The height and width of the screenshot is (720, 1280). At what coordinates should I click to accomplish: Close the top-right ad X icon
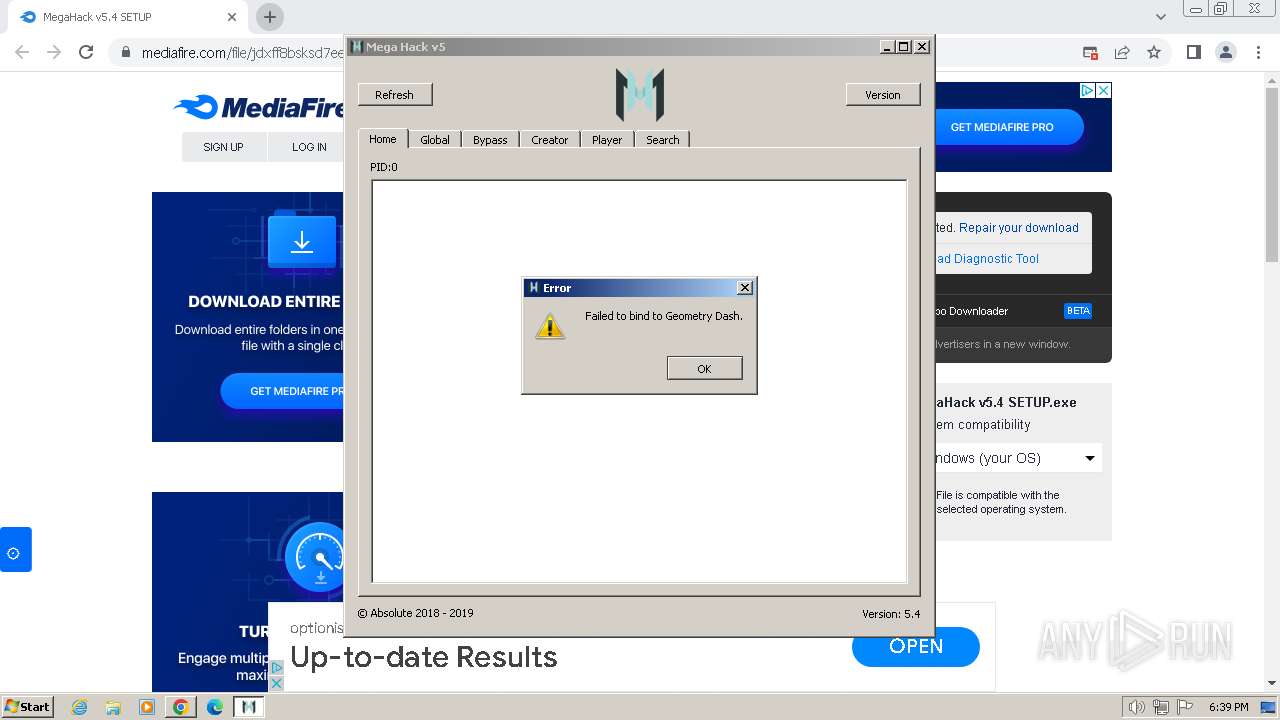point(1103,90)
